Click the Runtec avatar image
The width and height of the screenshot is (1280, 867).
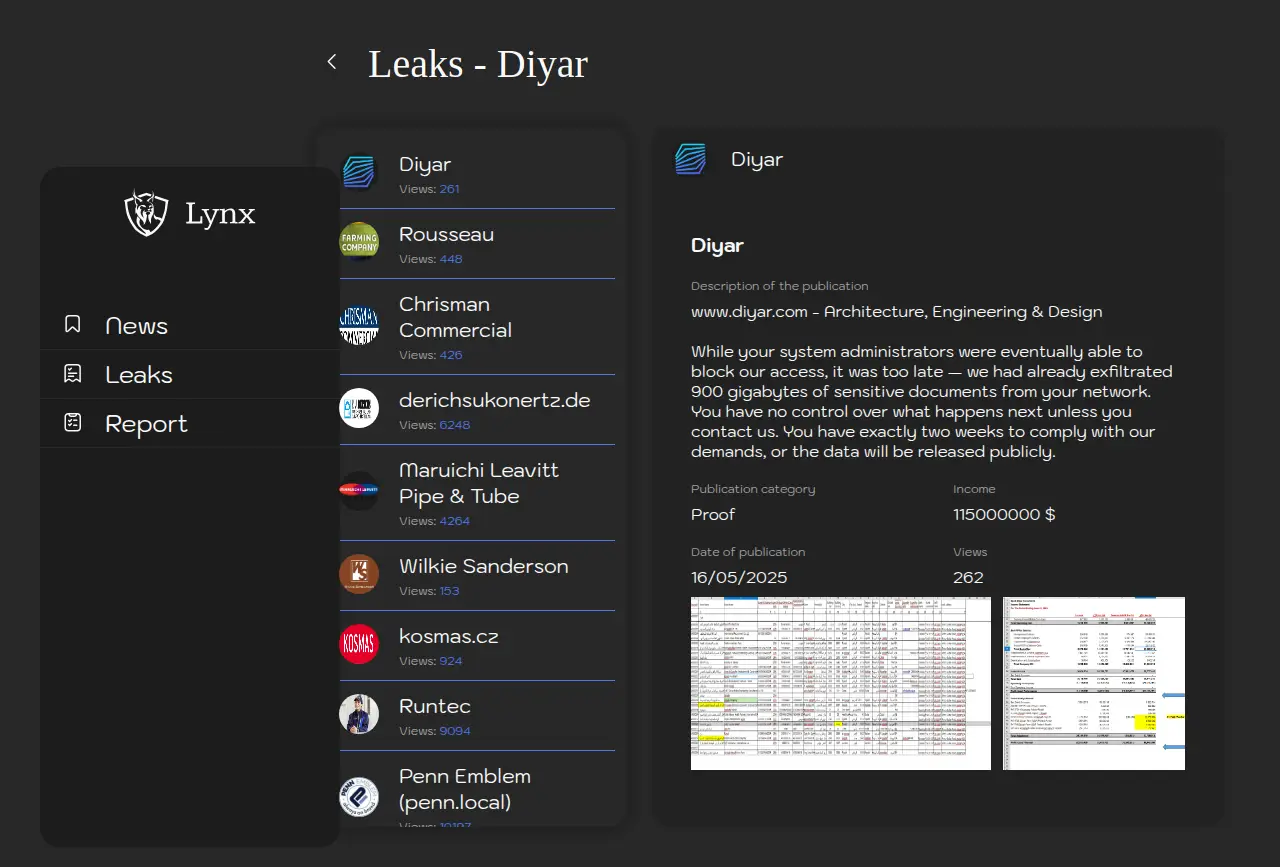359,714
